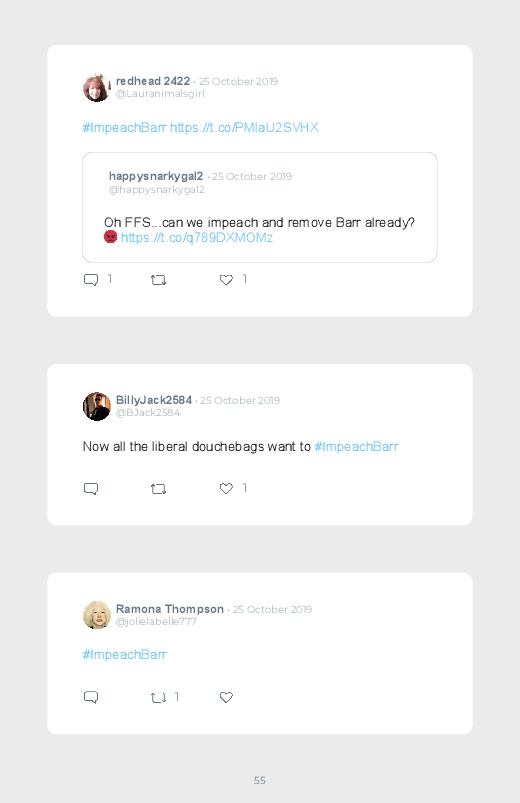Like BillyJack2584's tweet with heart icon
This screenshot has height=803, width=520.
[x=226, y=489]
